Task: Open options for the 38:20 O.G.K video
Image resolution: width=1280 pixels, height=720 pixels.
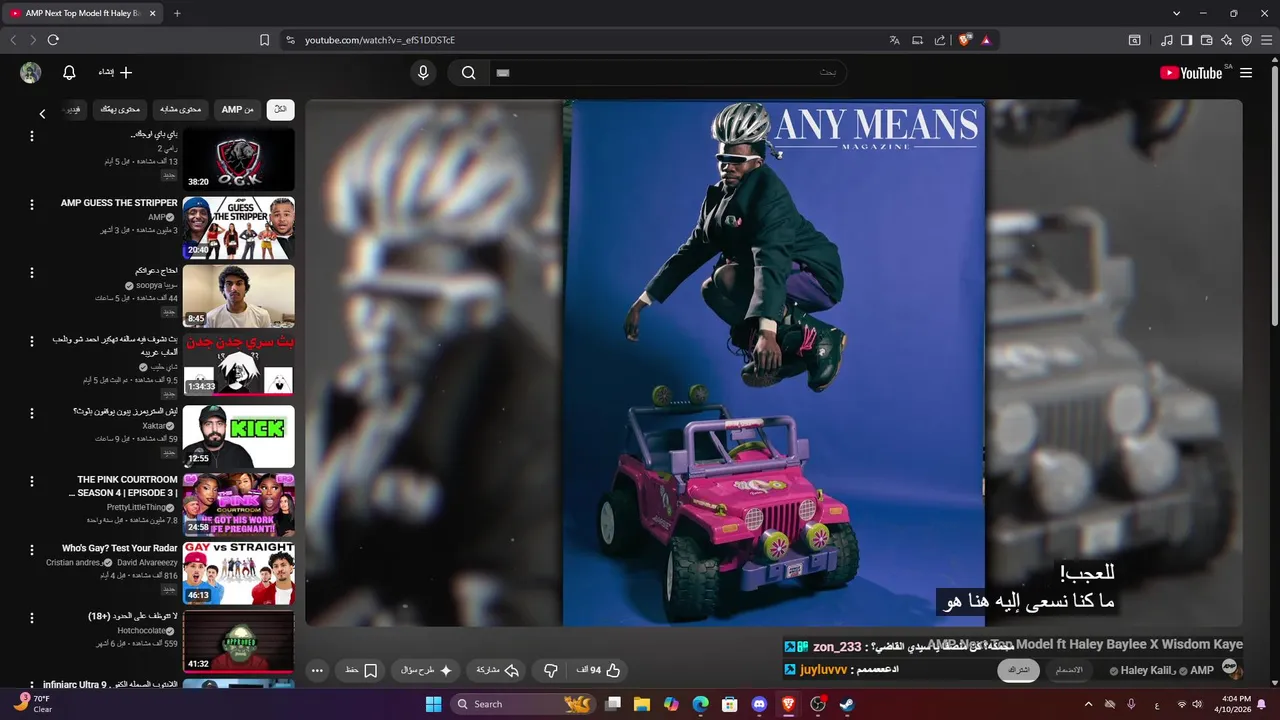Action: click(x=32, y=135)
